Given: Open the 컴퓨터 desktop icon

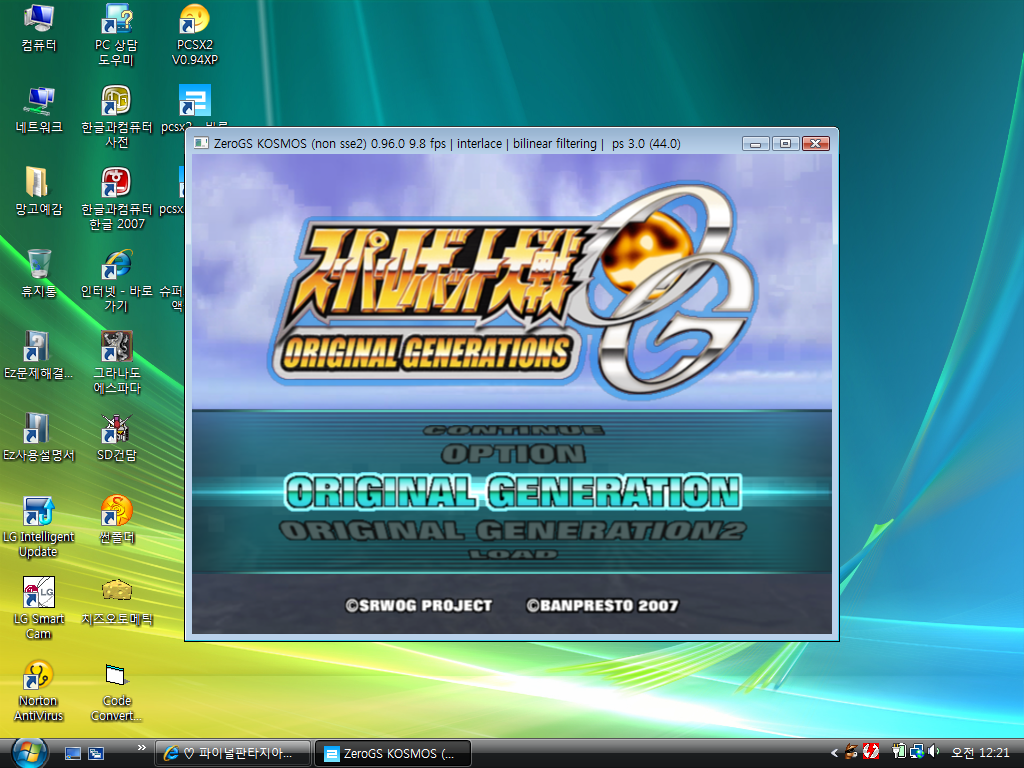Looking at the screenshot, I should (x=39, y=27).
